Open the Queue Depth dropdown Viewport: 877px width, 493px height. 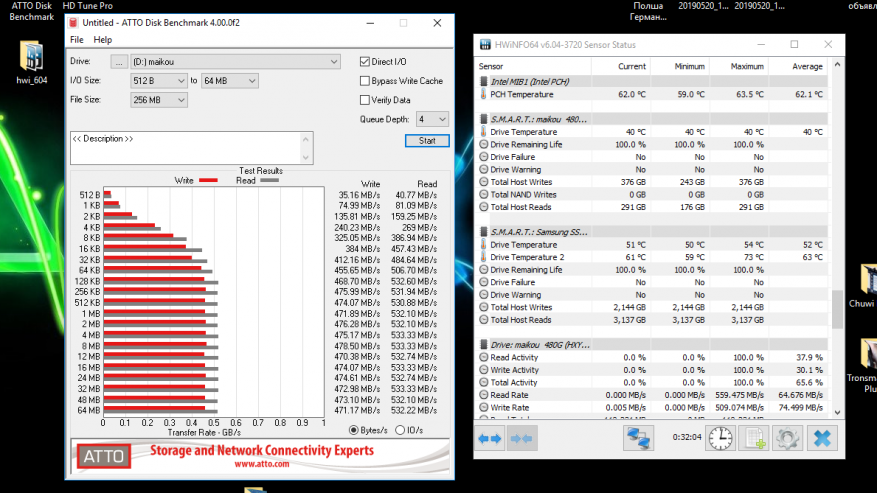click(x=432, y=119)
